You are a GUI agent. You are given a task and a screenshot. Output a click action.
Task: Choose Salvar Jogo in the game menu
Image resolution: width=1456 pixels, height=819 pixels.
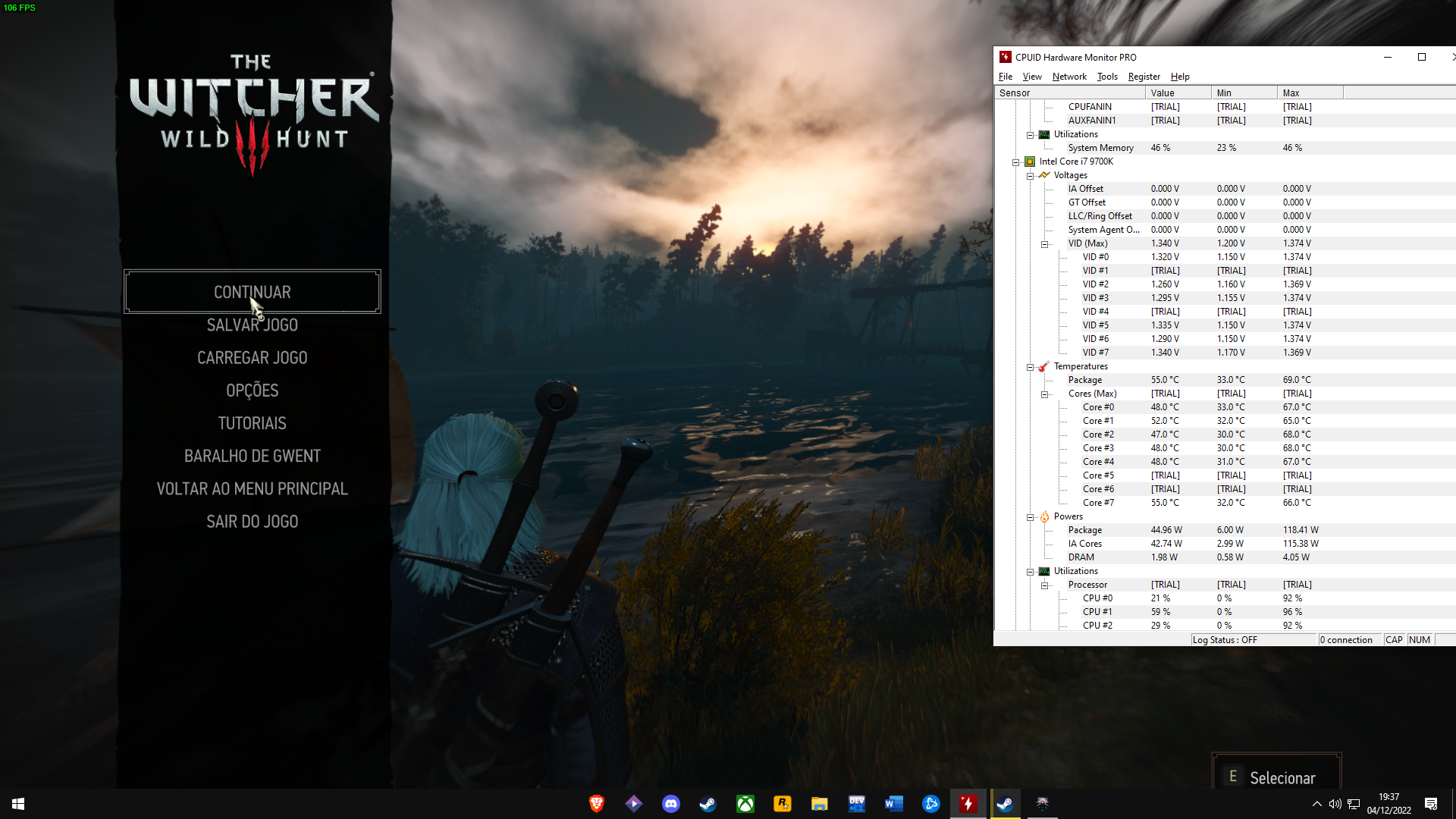(253, 325)
